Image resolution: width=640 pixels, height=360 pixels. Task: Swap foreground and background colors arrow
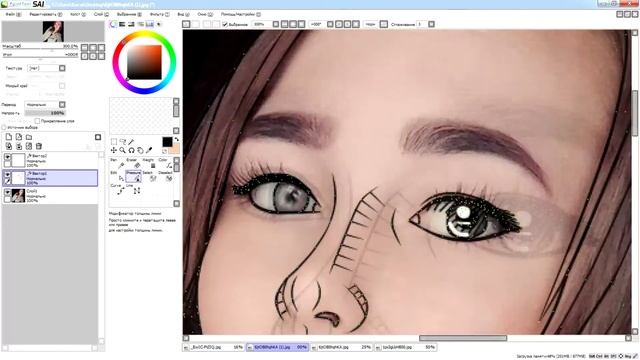click(x=177, y=140)
